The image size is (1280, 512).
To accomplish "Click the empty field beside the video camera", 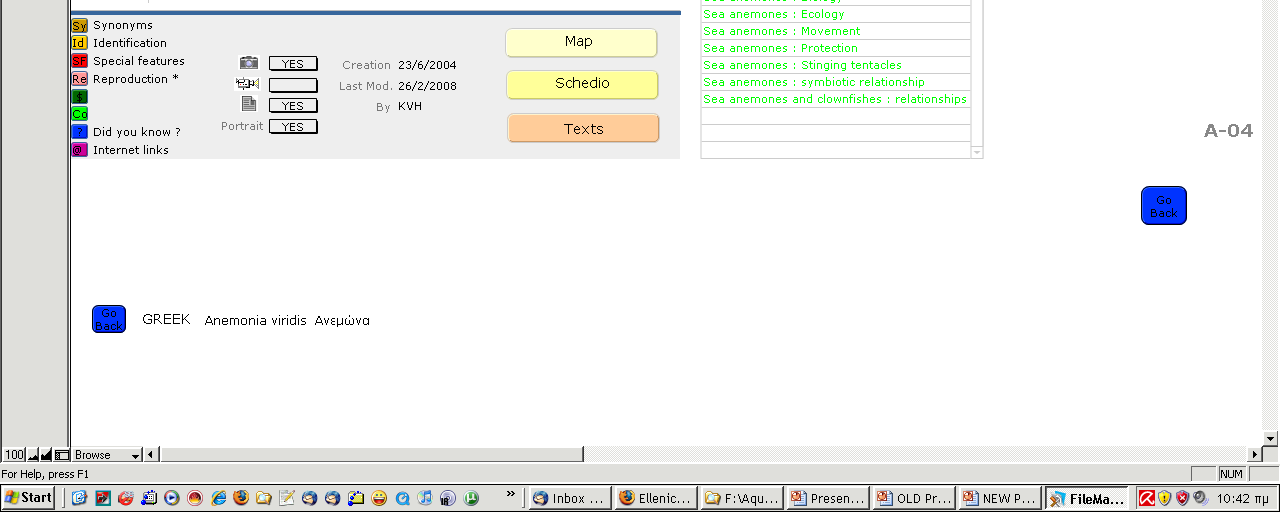I will coord(293,85).
